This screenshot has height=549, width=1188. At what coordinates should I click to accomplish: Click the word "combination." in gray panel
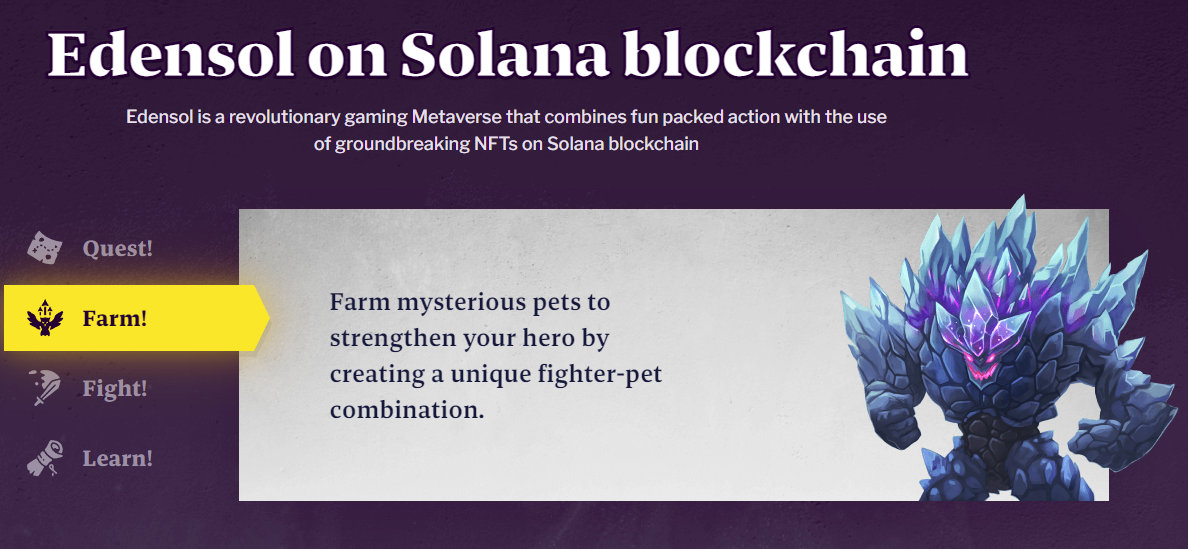coord(407,411)
